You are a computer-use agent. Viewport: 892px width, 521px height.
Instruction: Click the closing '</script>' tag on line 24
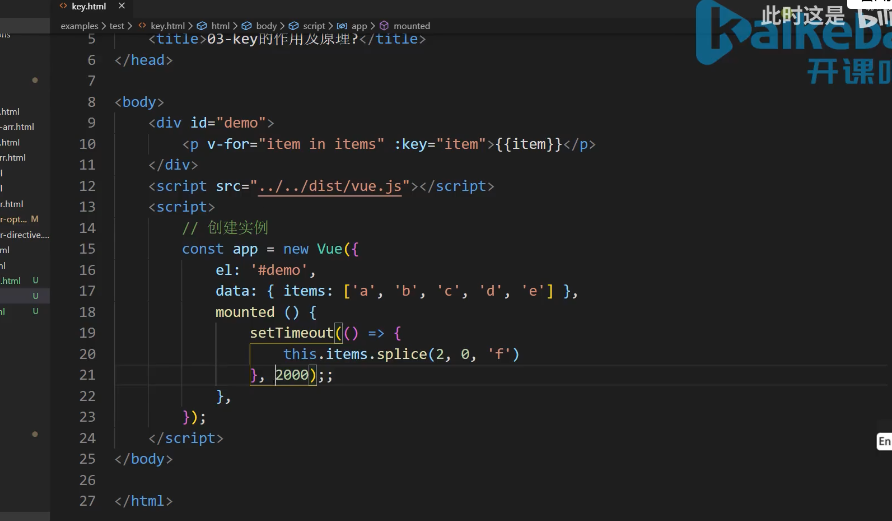point(186,438)
